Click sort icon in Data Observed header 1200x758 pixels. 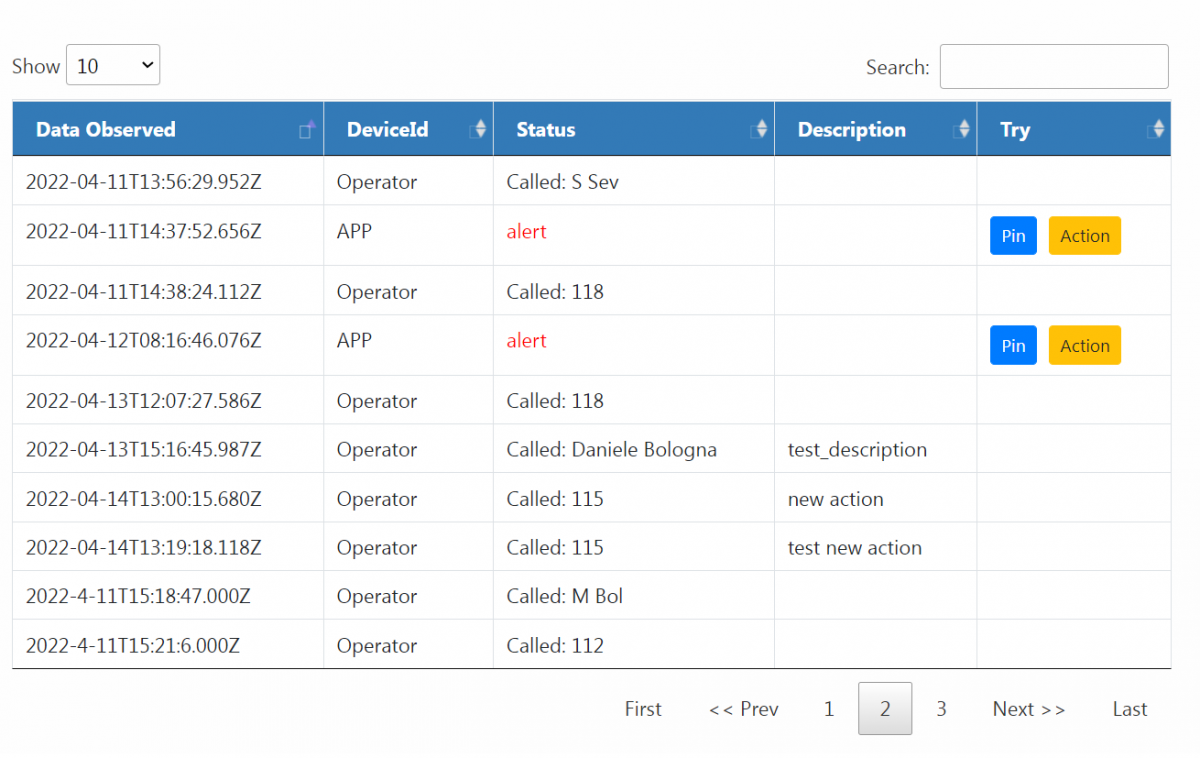pos(308,129)
